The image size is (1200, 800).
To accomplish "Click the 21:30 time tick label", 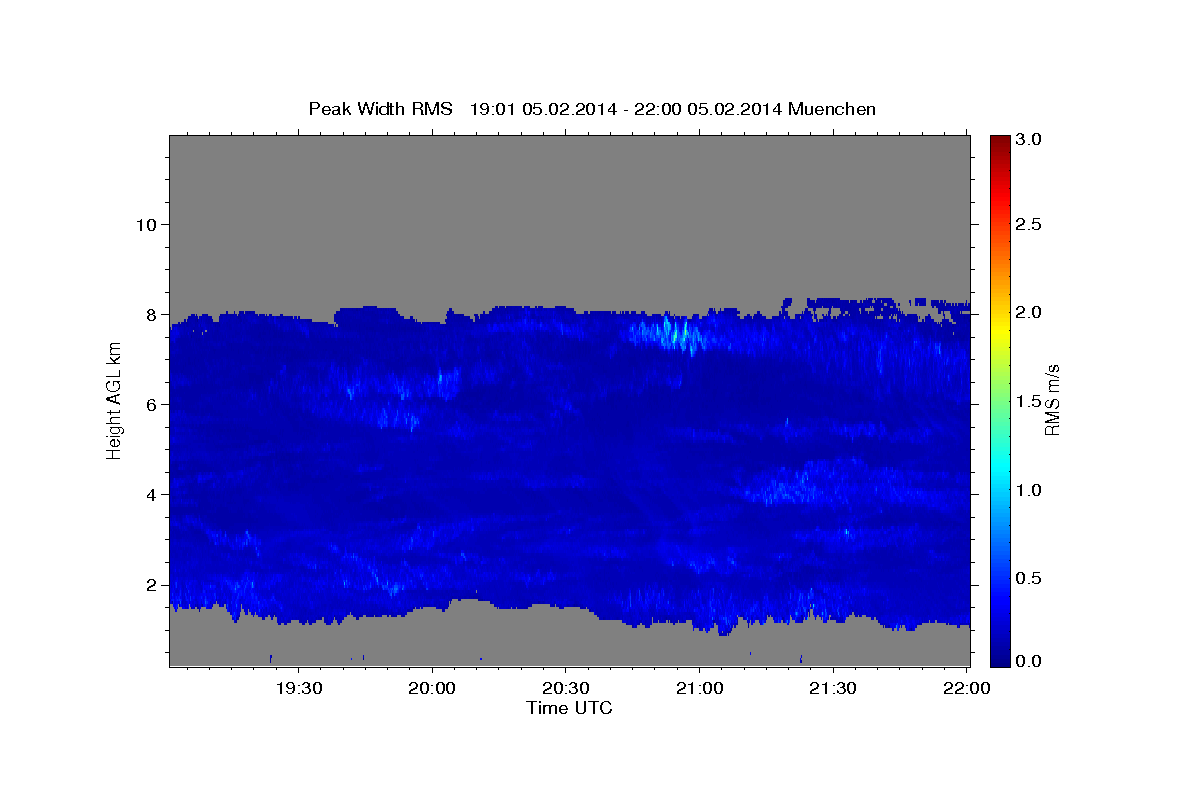I will click(x=832, y=689).
